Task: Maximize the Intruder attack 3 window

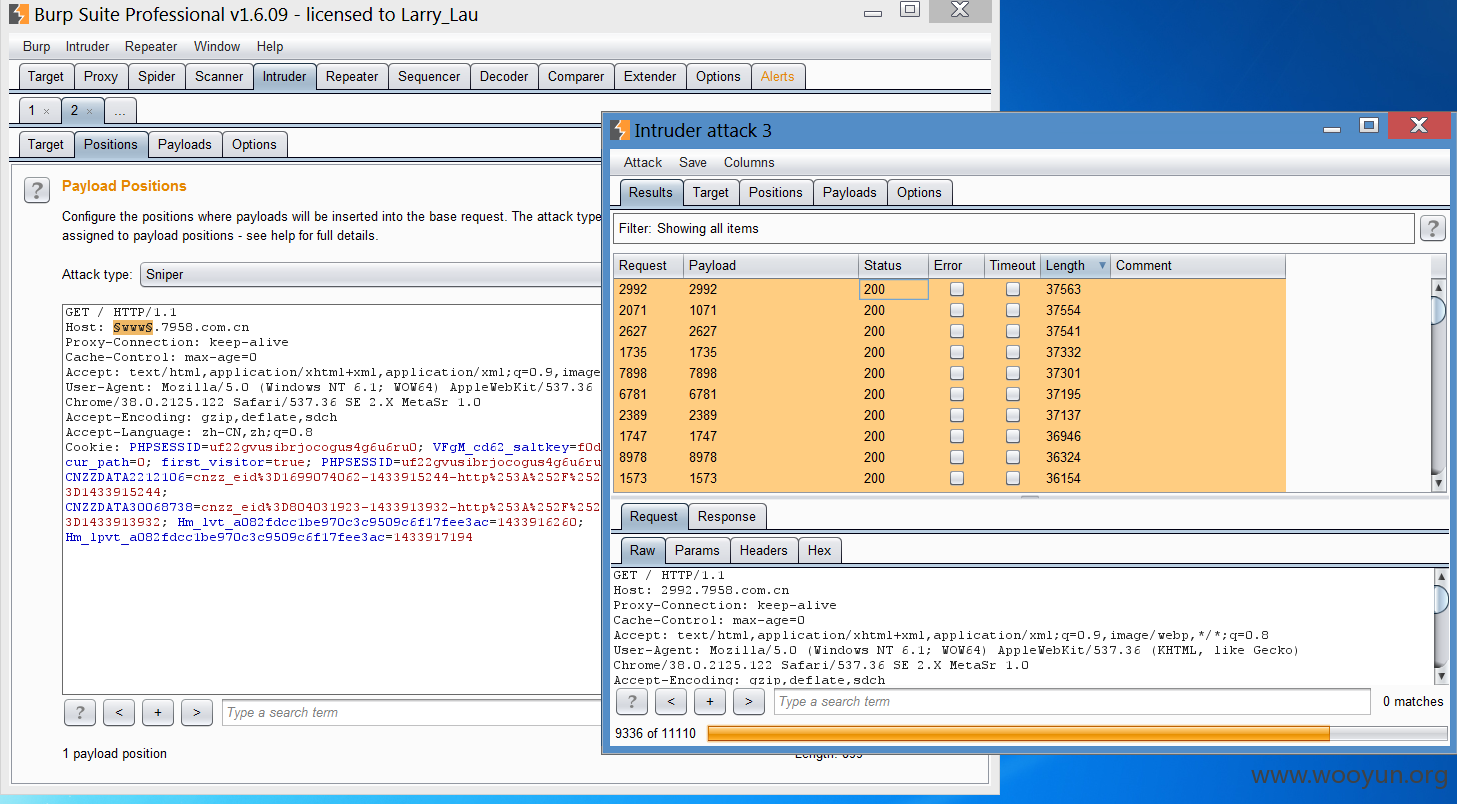Action: [1369, 126]
